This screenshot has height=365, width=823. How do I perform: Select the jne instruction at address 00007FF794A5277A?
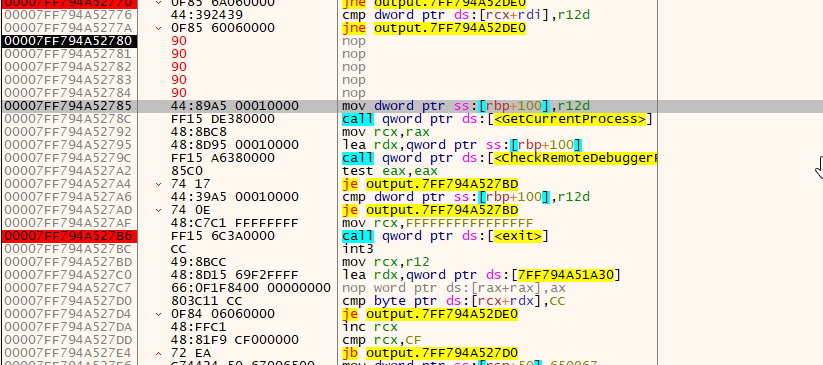(434, 28)
